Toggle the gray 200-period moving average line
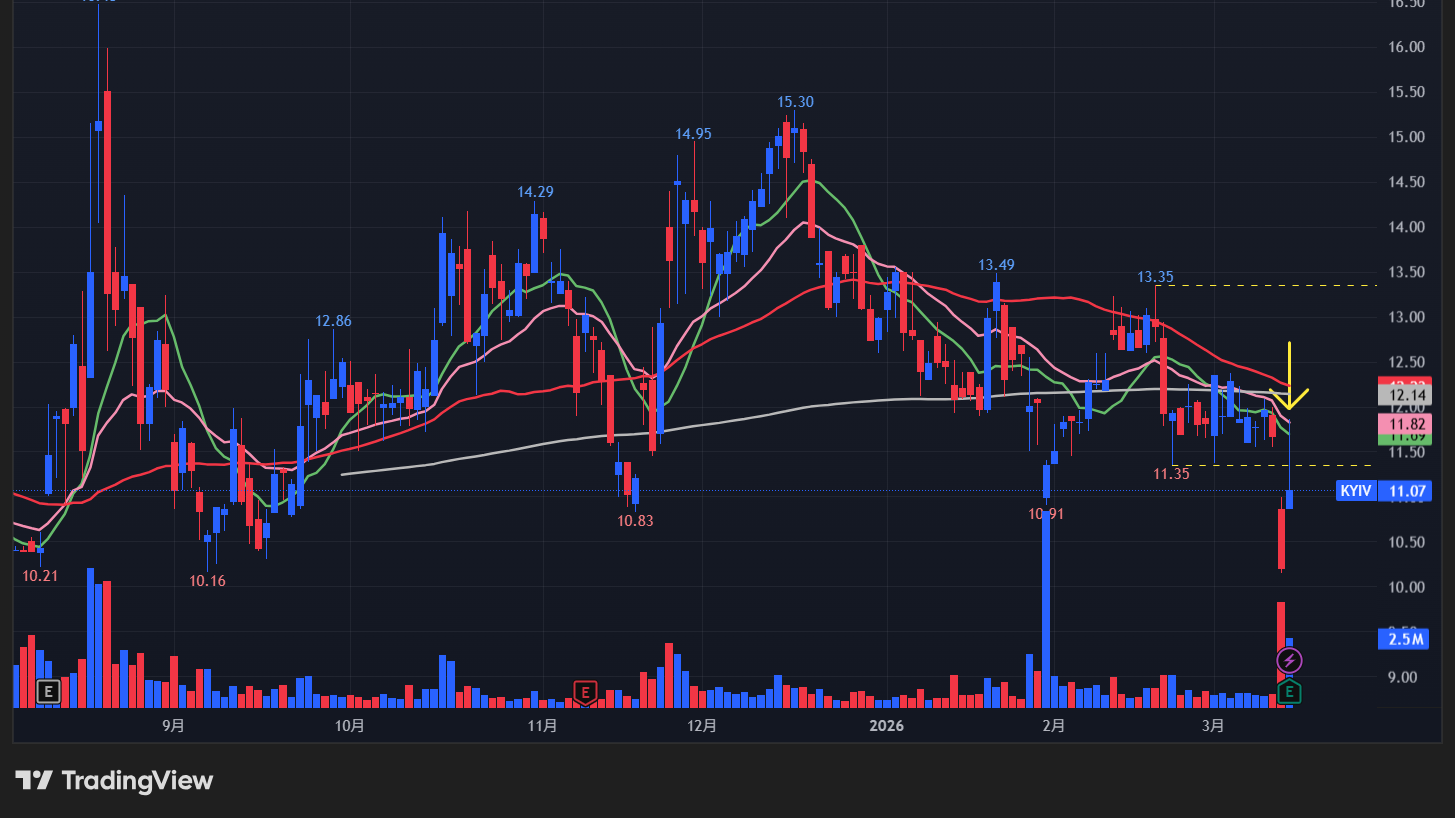The width and height of the screenshot is (1455, 818). [x=900, y=400]
